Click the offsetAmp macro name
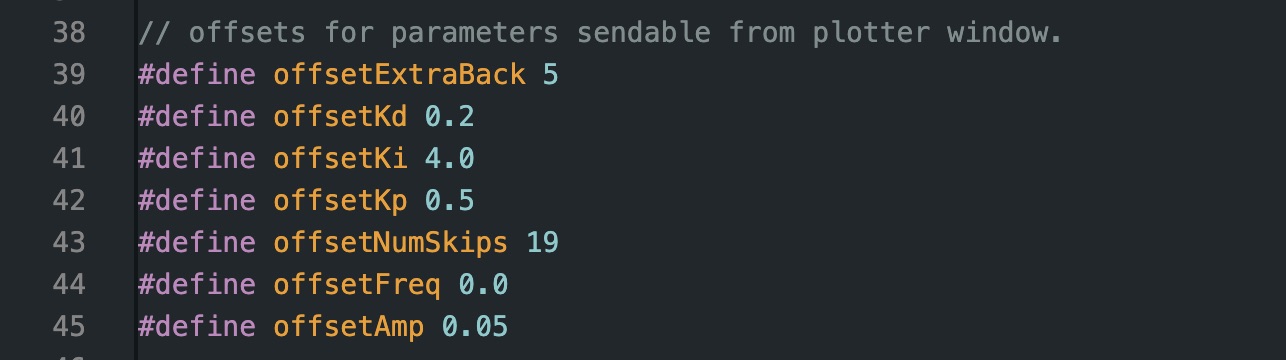 point(349,328)
